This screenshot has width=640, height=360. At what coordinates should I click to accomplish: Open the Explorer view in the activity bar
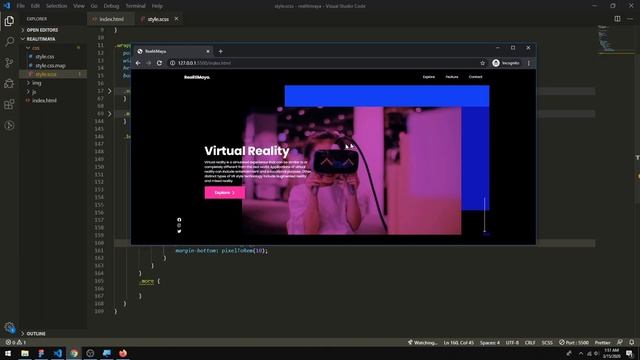(x=9, y=21)
